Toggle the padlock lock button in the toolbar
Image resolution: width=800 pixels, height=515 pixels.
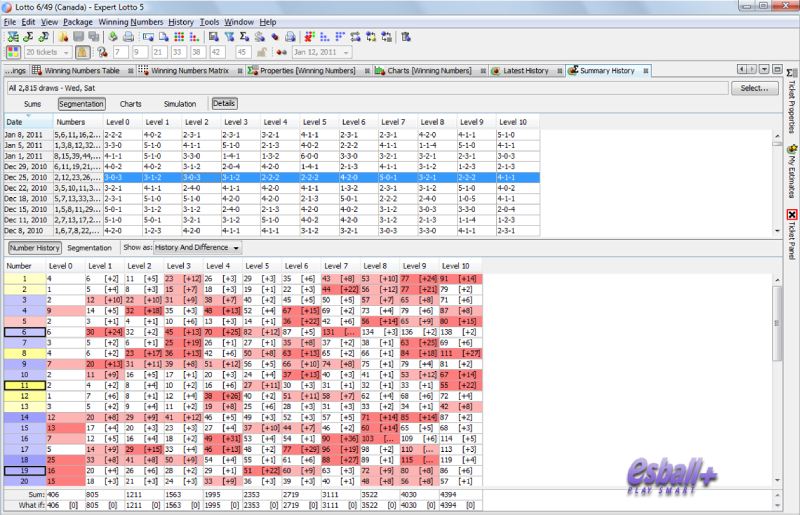pos(83,52)
